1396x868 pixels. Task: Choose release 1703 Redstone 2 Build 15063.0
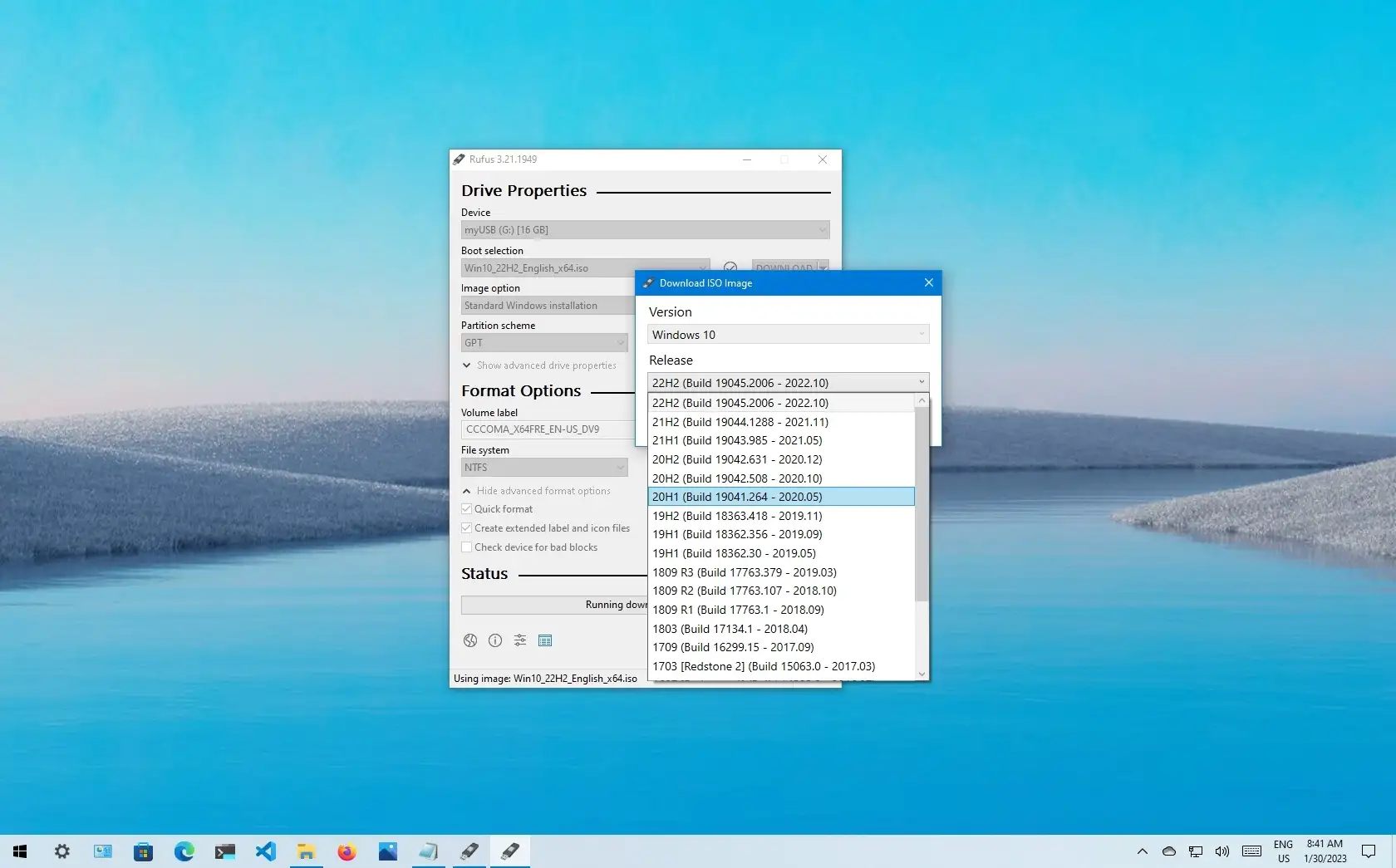(x=781, y=666)
